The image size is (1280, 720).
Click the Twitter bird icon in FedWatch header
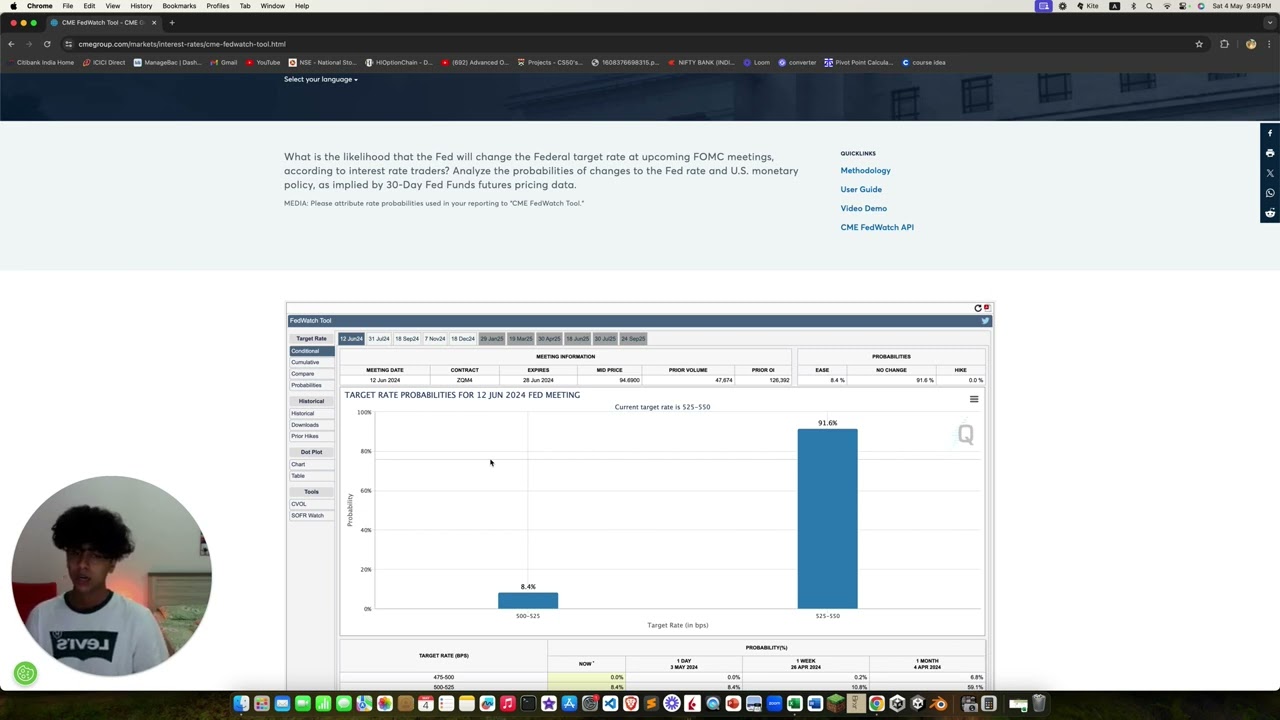[x=985, y=321]
